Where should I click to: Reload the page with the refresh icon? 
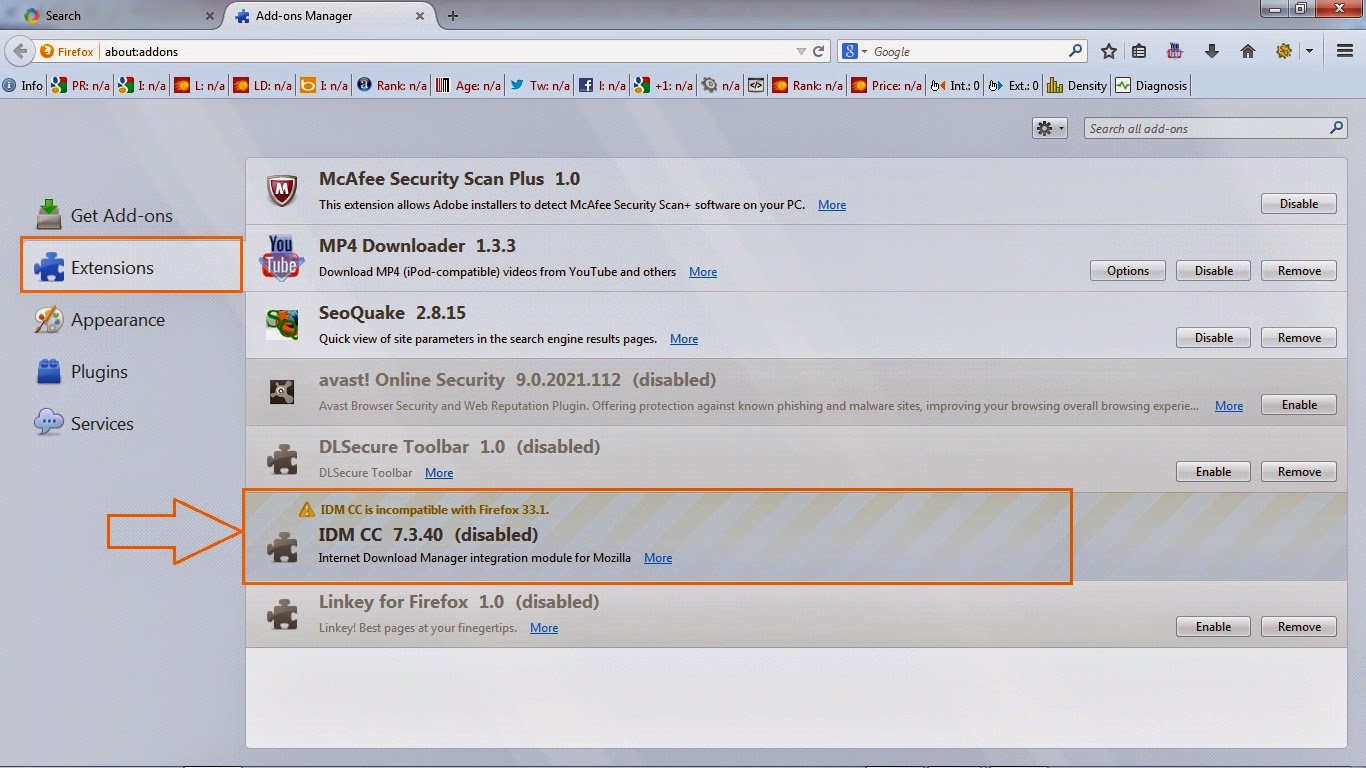pyautogui.click(x=819, y=51)
